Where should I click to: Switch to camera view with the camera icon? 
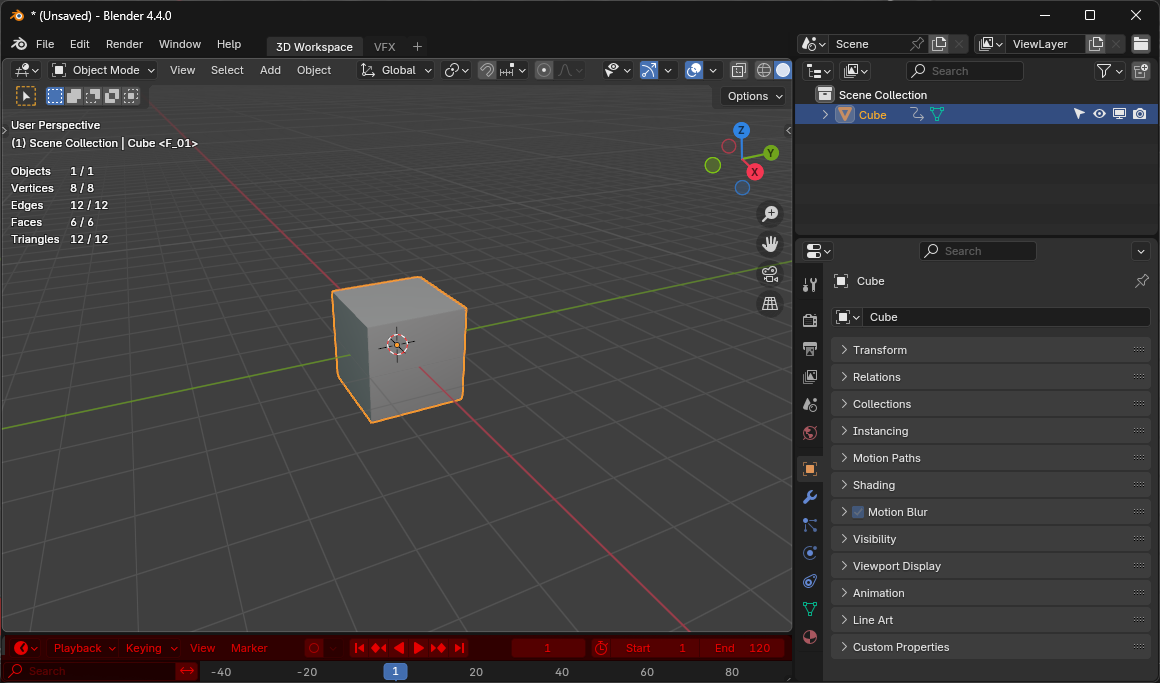click(x=770, y=274)
